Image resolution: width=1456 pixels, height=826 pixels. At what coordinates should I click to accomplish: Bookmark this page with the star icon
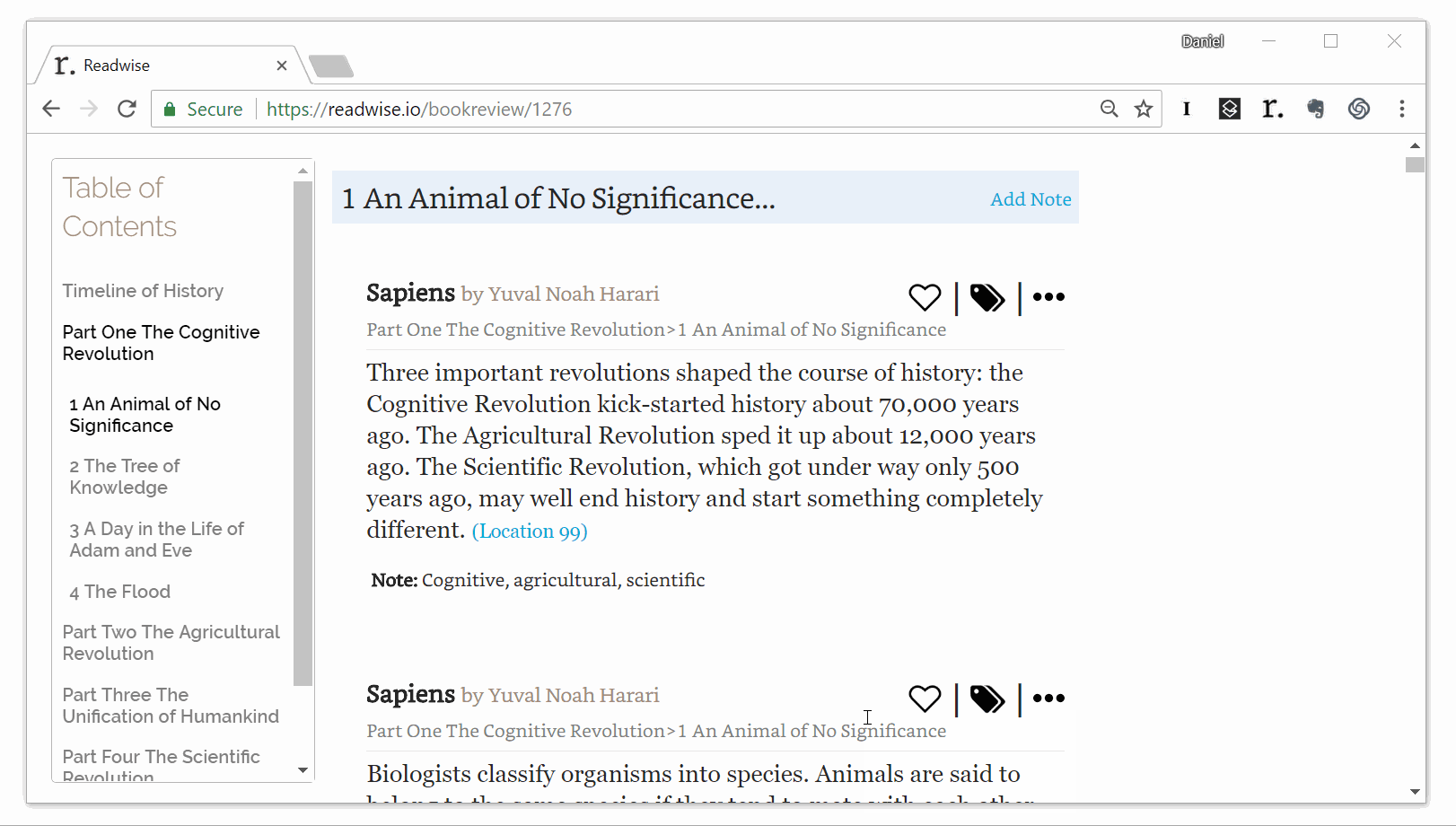(x=1144, y=109)
